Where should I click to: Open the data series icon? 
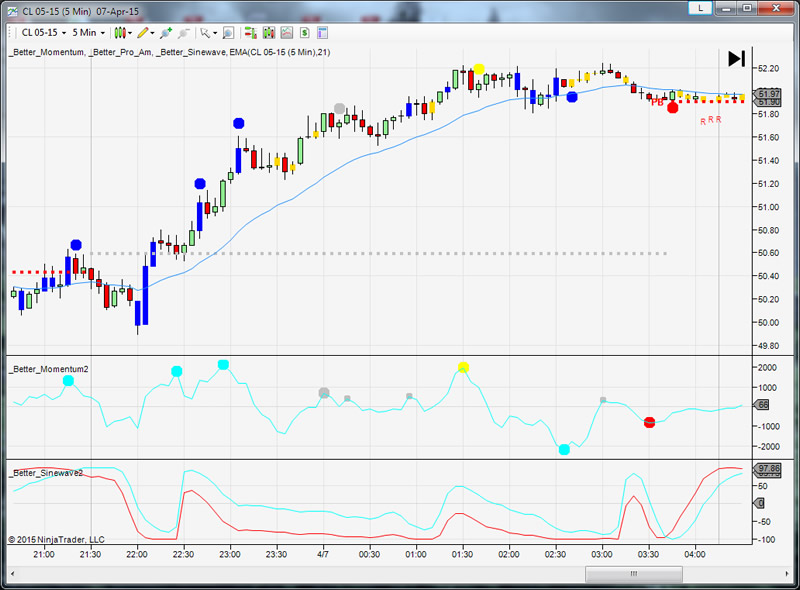[x=269, y=33]
